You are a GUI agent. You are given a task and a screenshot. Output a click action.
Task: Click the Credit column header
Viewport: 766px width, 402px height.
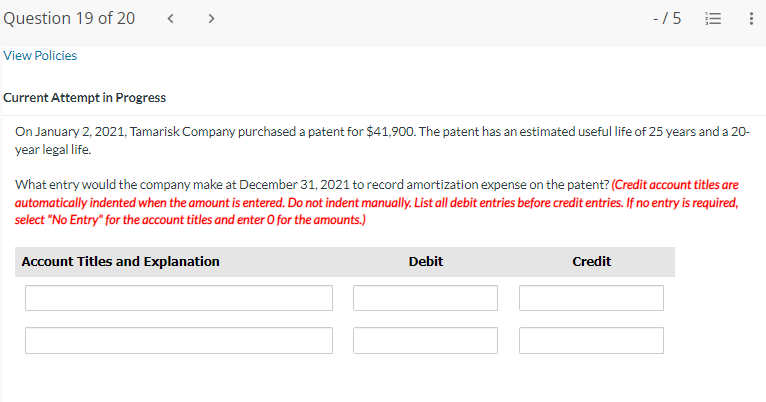pyautogui.click(x=591, y=261)
